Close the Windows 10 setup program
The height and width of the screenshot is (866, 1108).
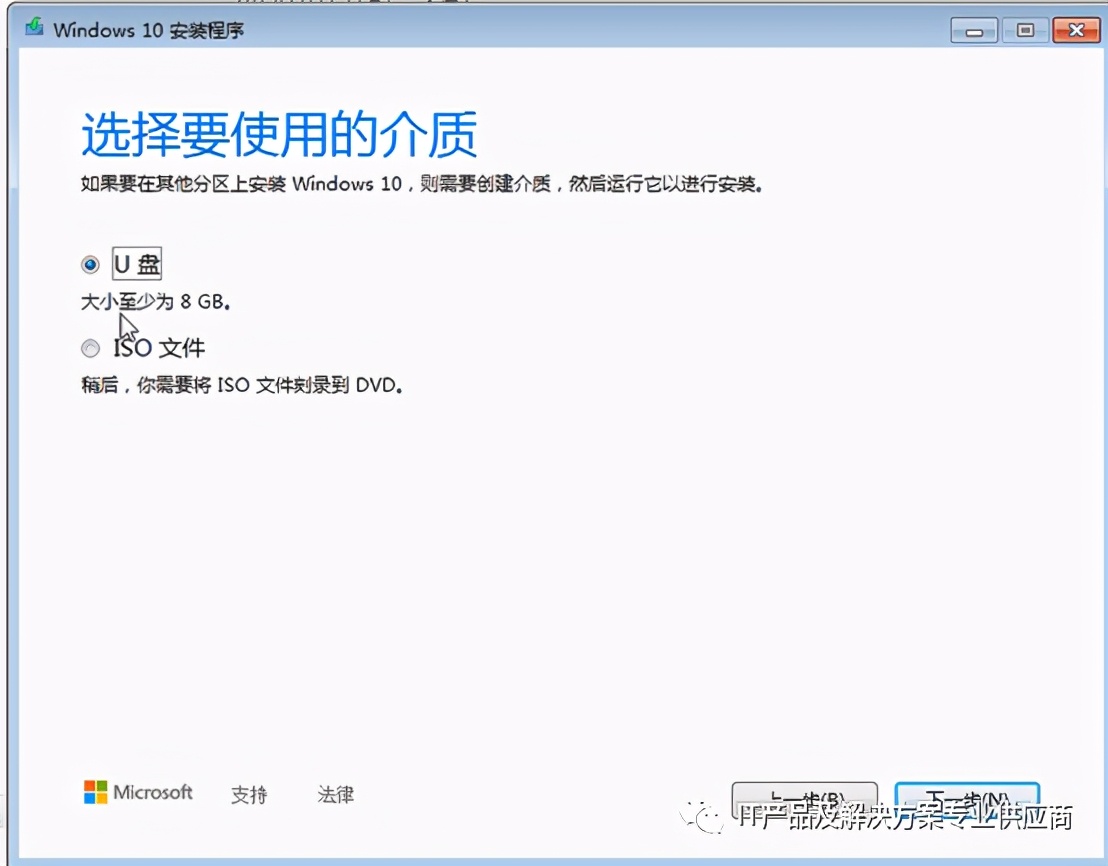click(1077, 30)
